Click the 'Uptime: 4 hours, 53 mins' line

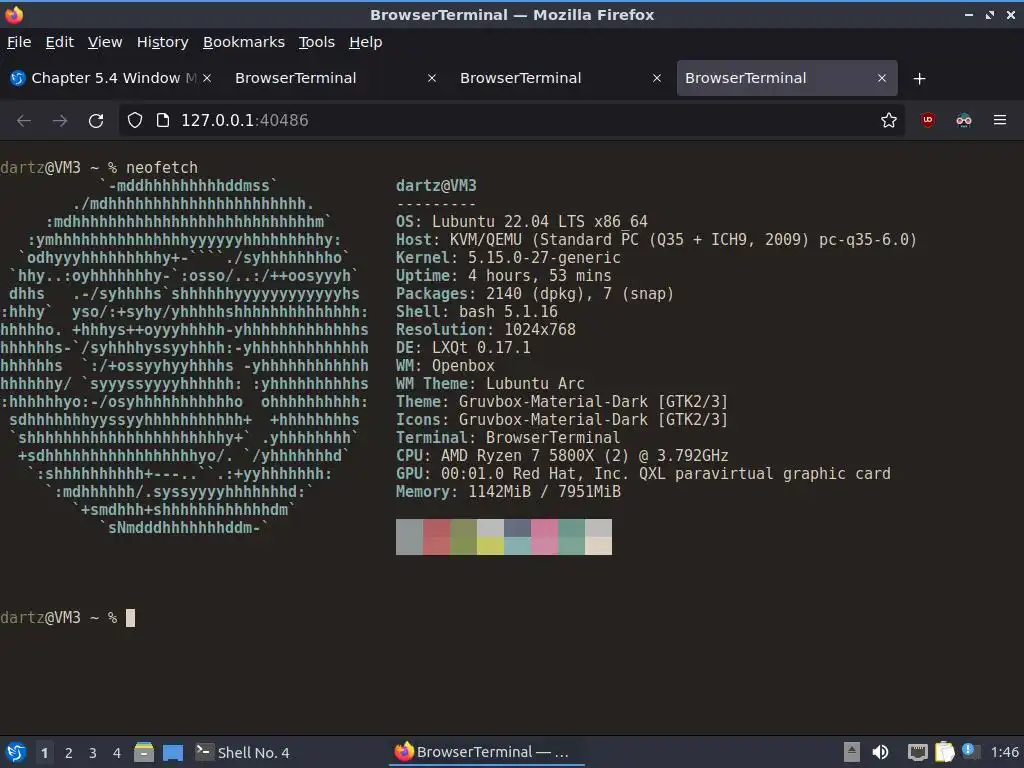(x=504, y=276)
